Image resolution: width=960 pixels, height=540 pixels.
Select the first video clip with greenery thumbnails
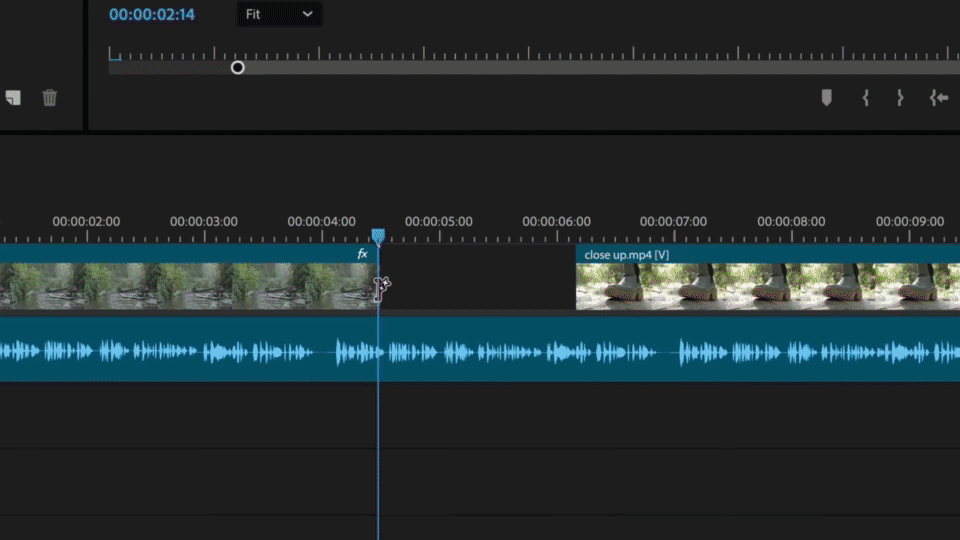pos(180,286)
